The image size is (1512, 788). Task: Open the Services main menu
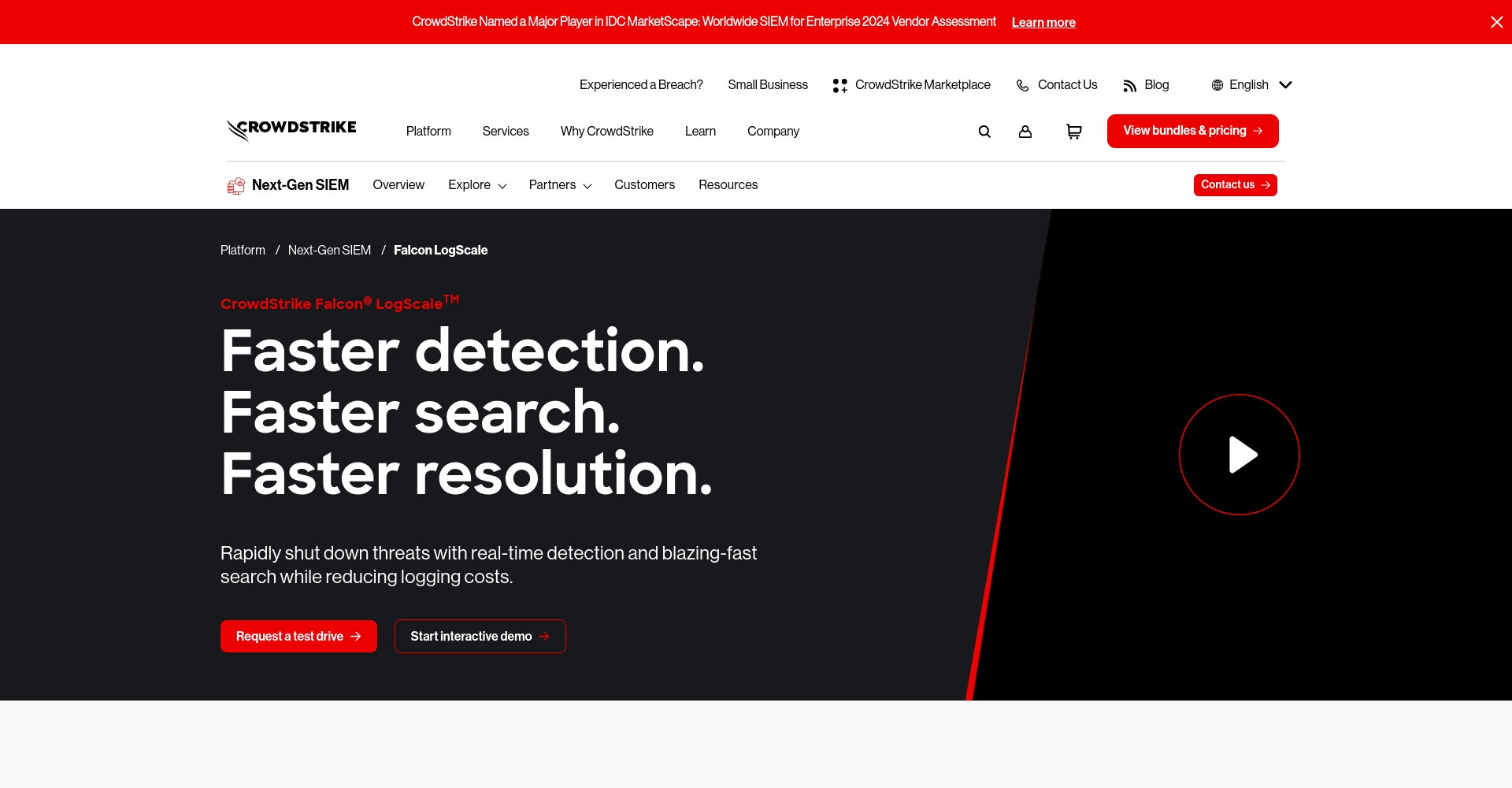(506, 132)
